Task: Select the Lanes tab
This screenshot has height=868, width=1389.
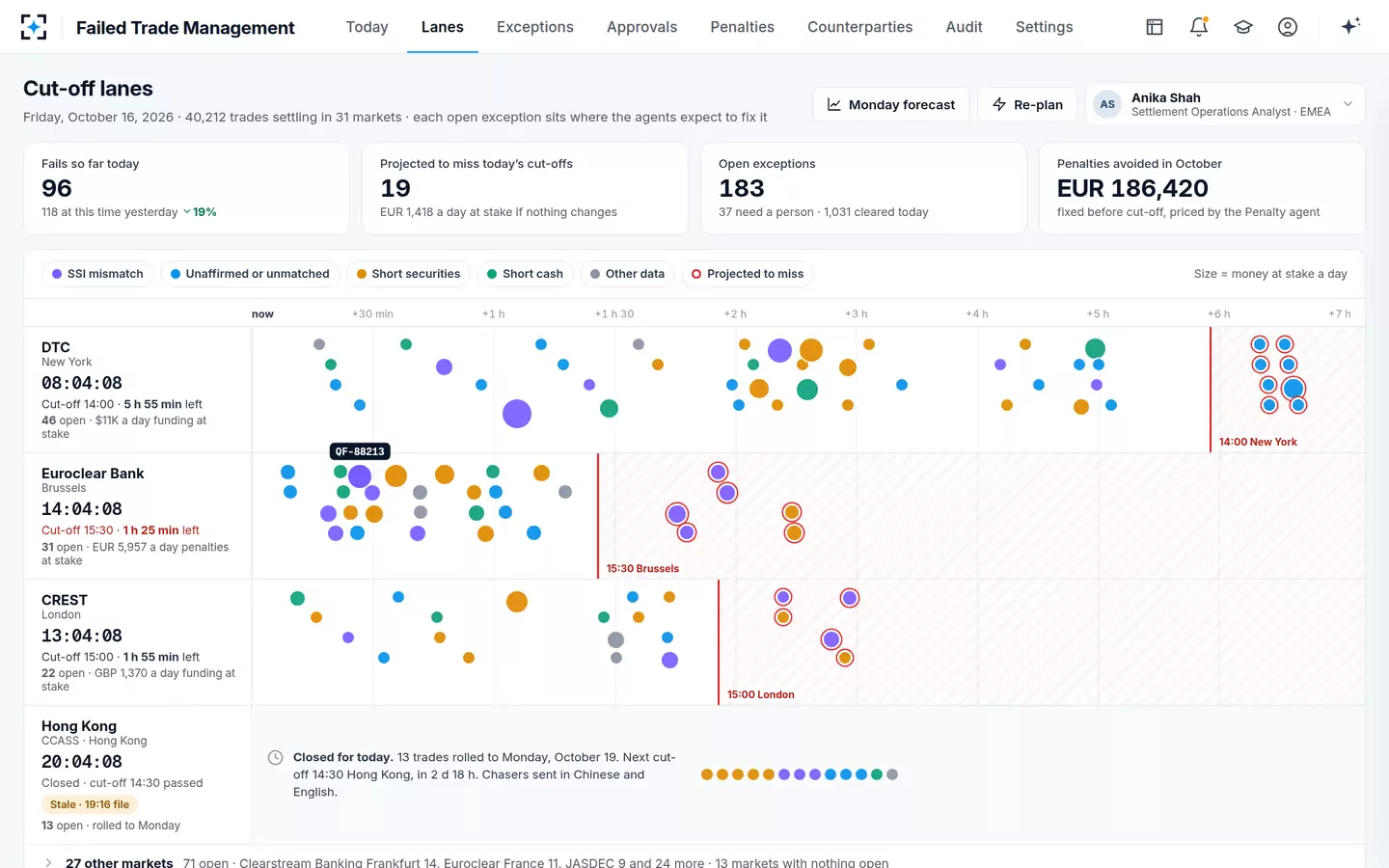Action: pyautogui.click(x=442, y=27)
